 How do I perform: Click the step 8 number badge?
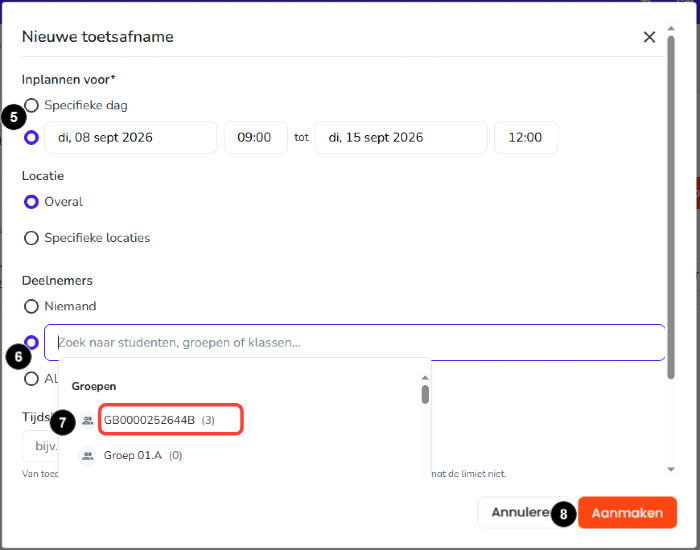(563, 514)
